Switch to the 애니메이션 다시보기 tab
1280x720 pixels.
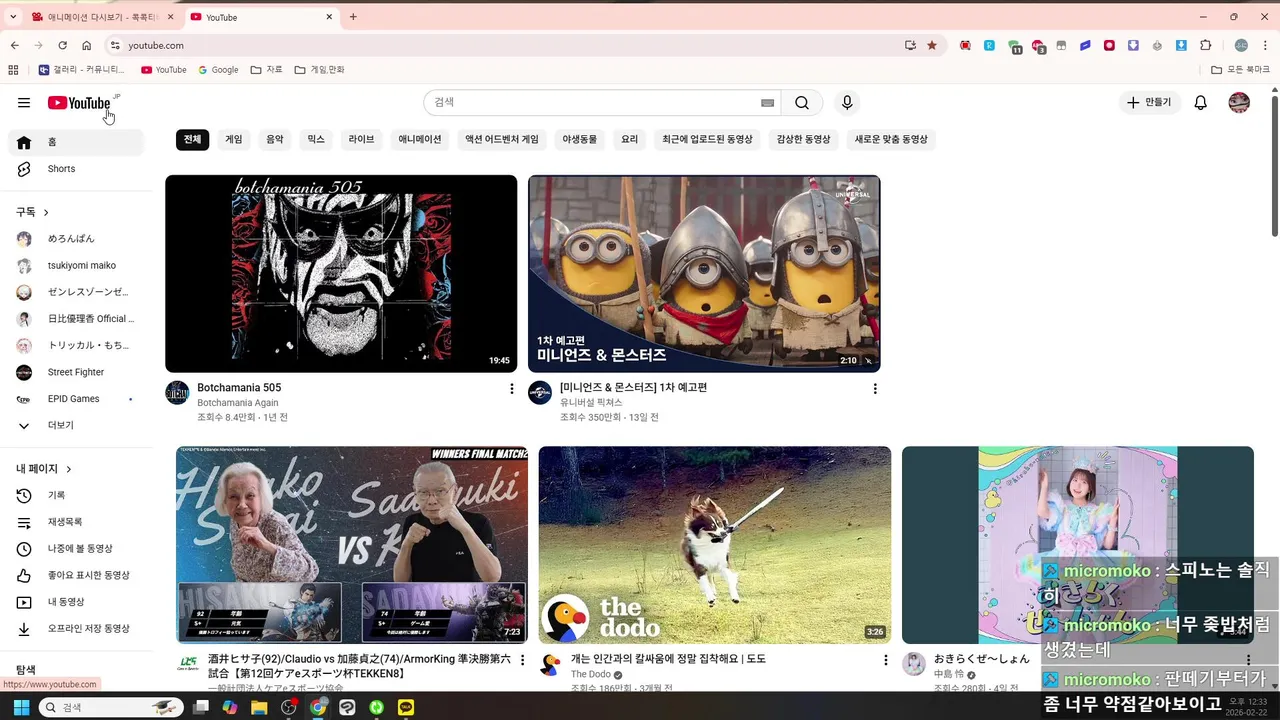click(103, 17)
